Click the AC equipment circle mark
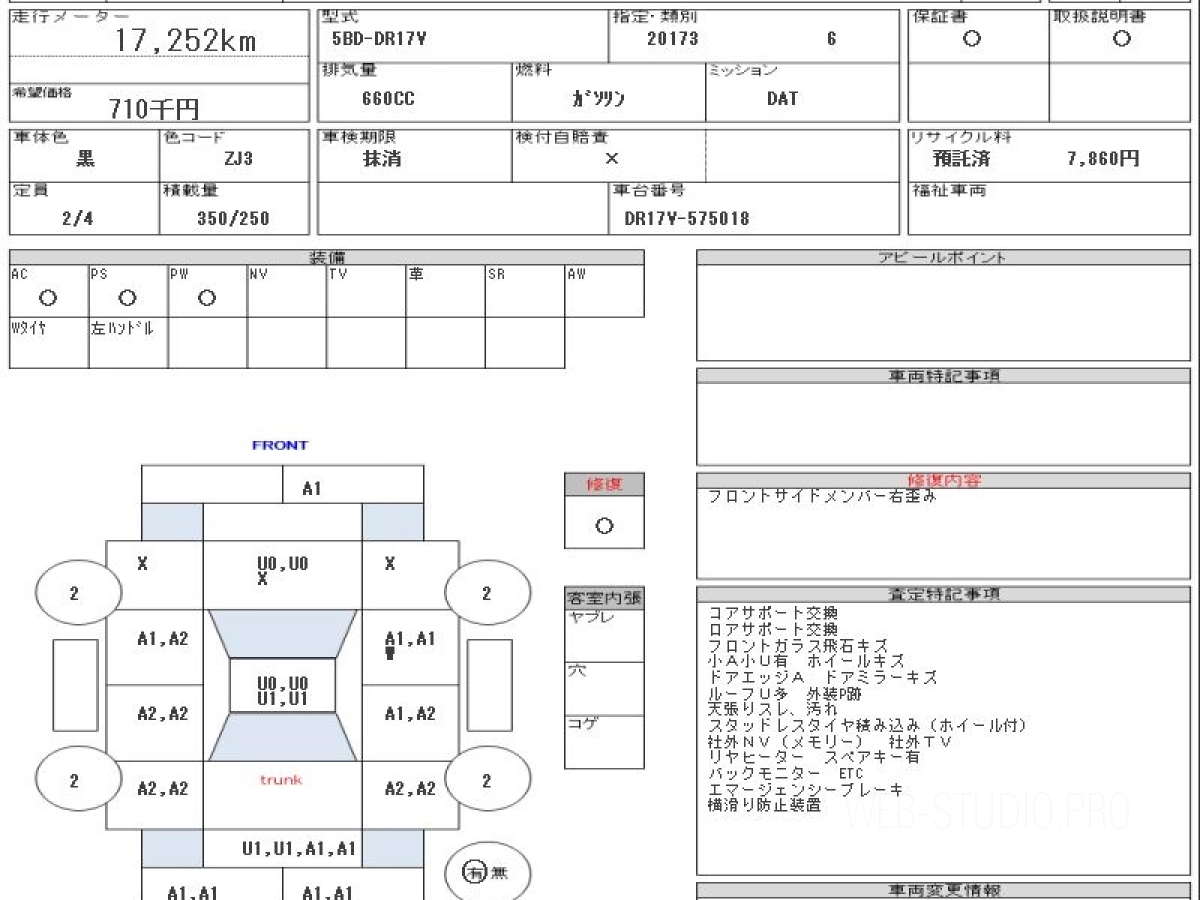The width and height of the screenshot is (1200, 900). click(47, 298)
